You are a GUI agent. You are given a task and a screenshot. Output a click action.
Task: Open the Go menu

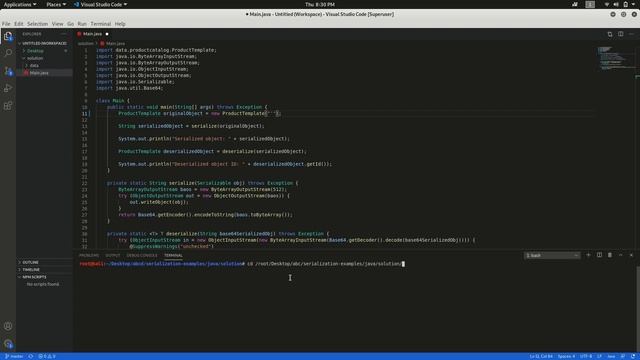[71, 24]
